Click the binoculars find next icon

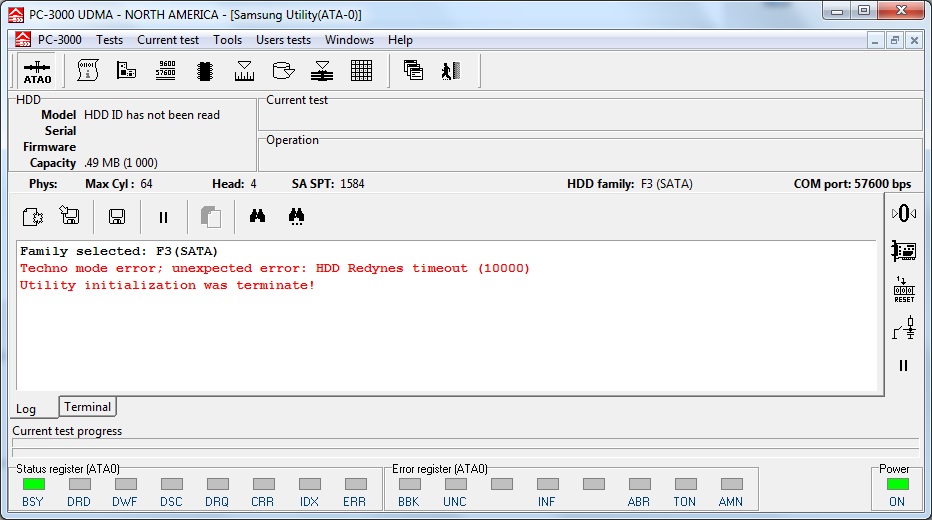(296, 216)
